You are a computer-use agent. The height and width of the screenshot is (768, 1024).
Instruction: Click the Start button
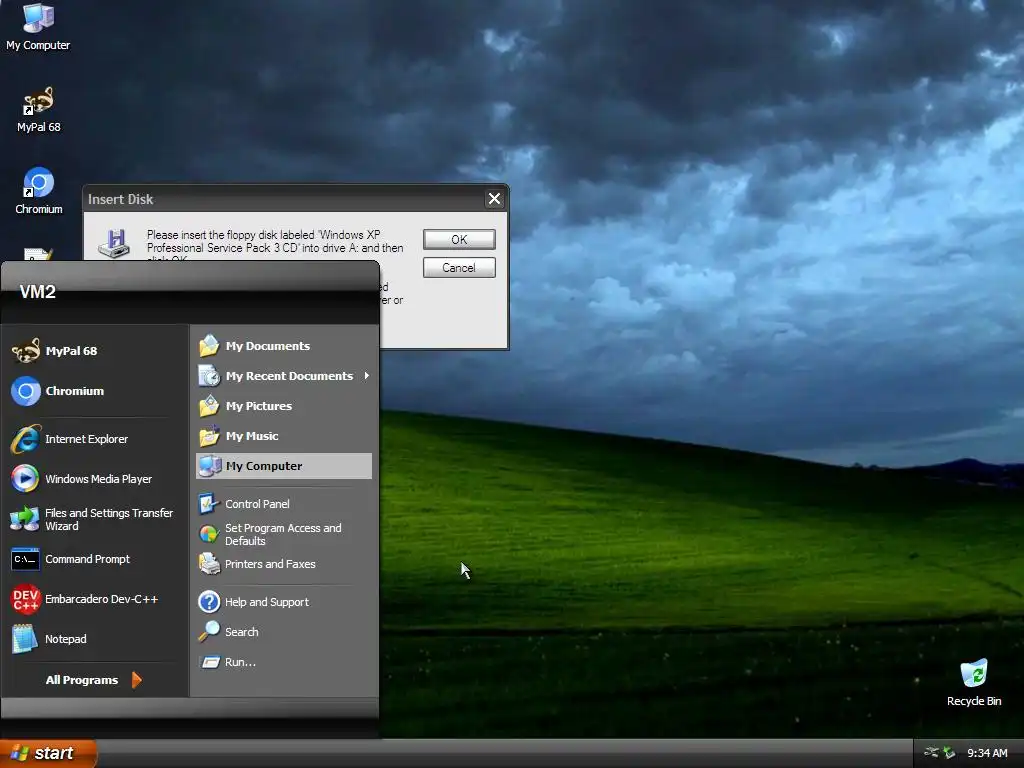[48, 754]
